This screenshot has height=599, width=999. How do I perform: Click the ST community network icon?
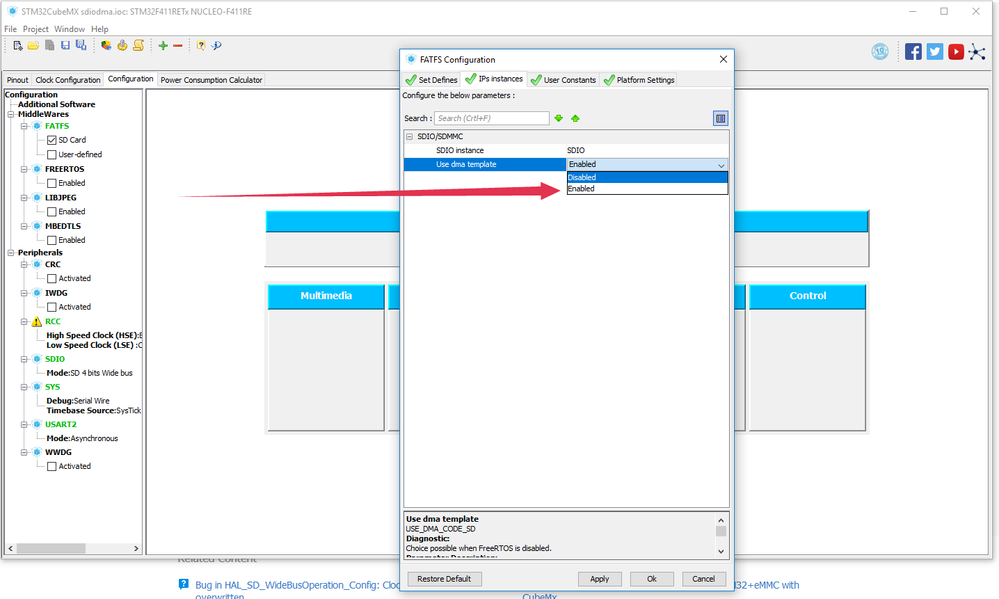pyautogui.click(x=977, y=52)
